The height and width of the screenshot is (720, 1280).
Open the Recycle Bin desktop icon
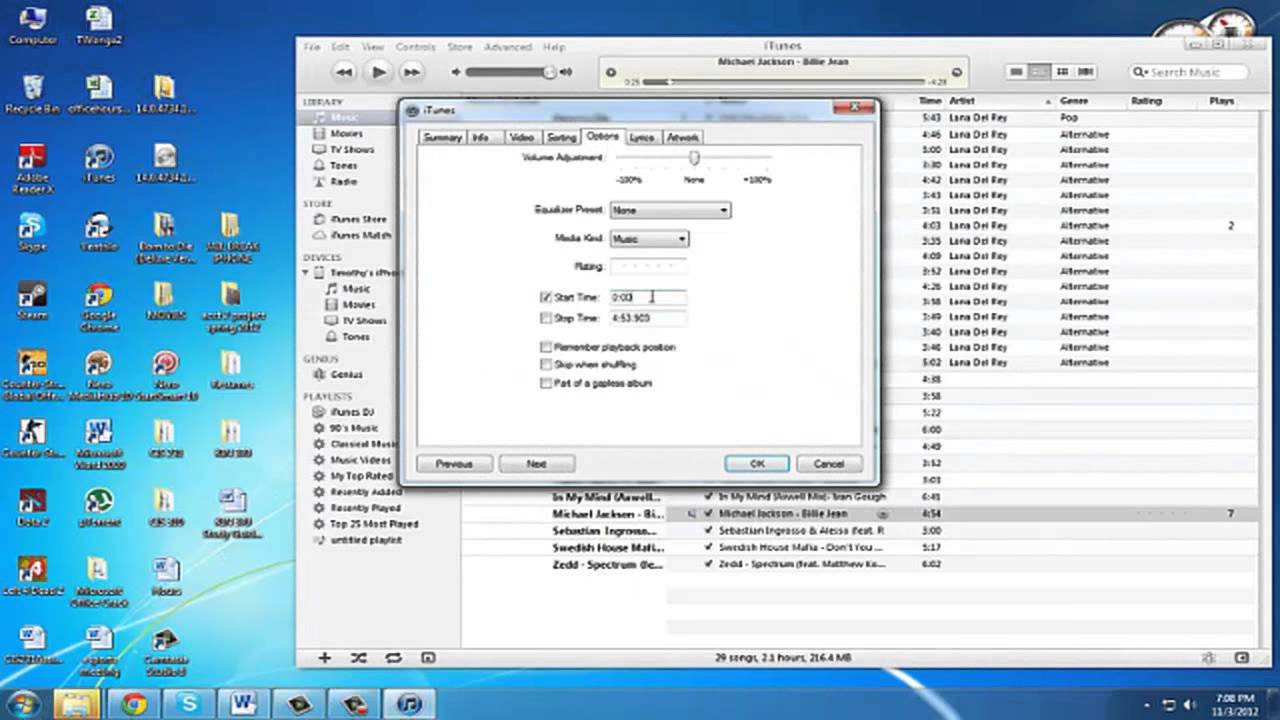(33, 94)
